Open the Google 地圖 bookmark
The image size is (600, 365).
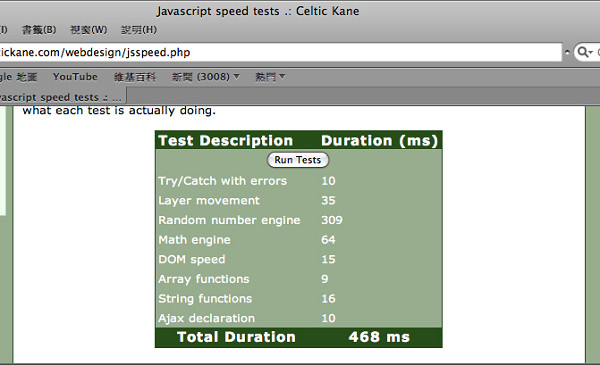18,77
